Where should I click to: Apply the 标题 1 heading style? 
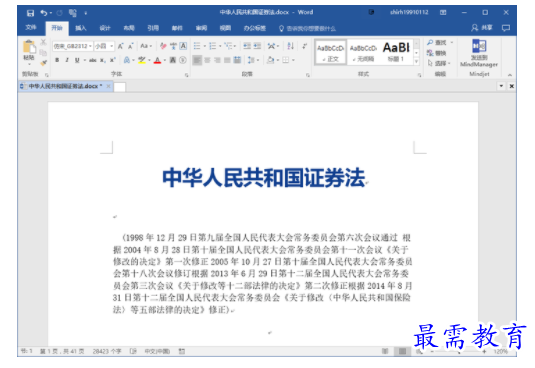point(396,52)
